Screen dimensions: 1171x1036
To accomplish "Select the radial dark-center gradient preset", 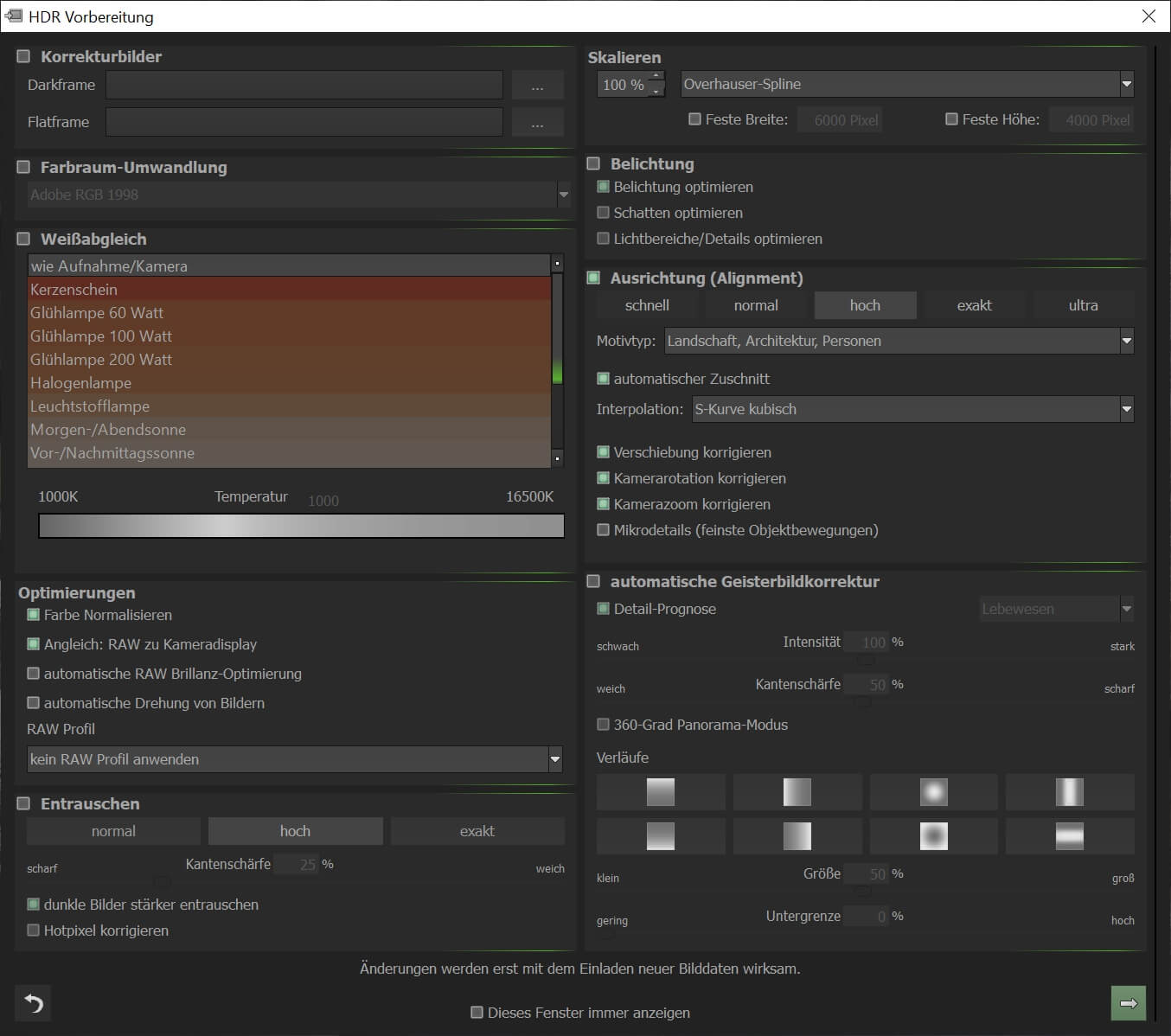I will pos(933,836).
